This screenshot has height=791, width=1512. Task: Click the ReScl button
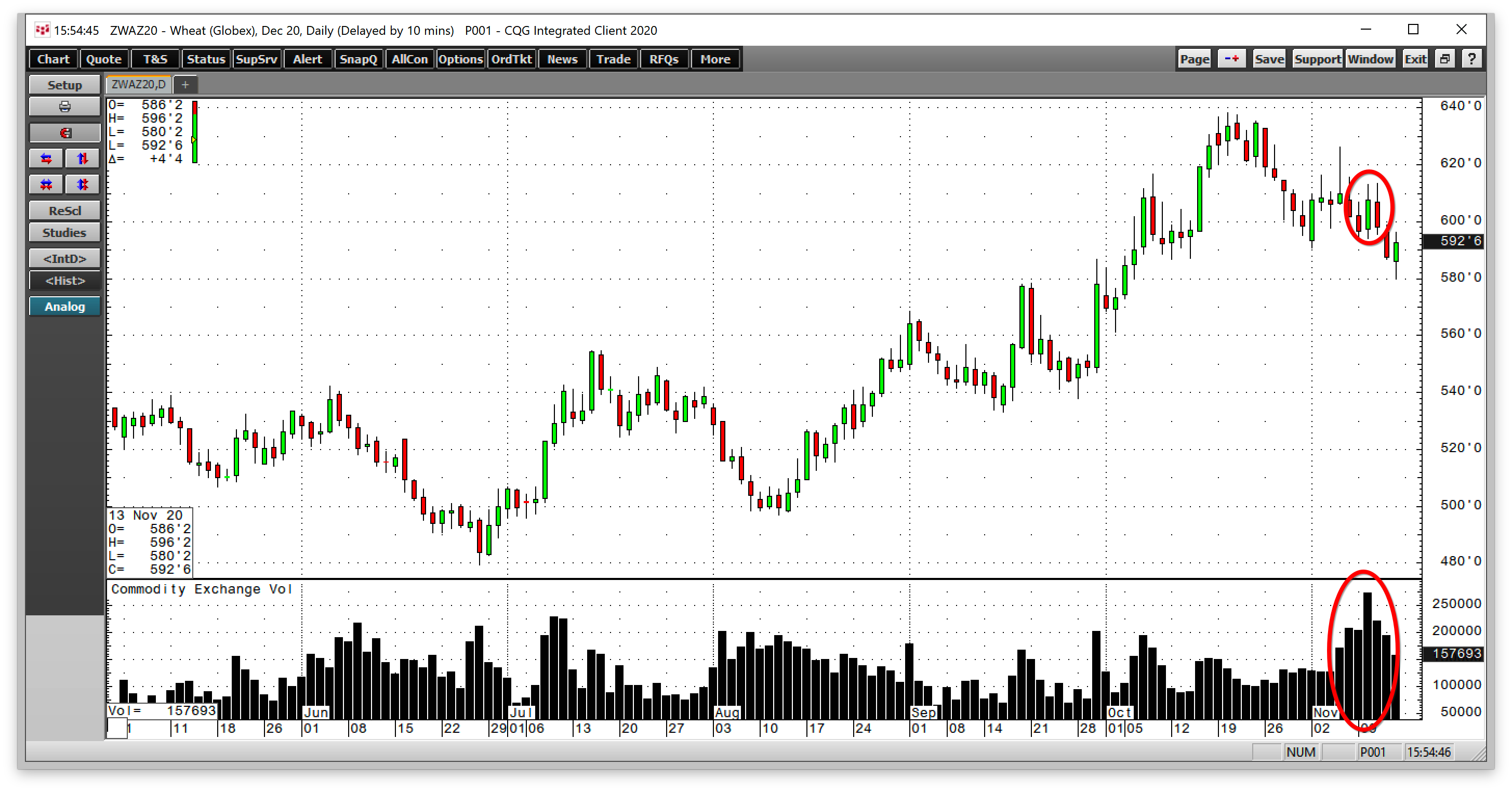pyautogui.click(x=64, y=210)
